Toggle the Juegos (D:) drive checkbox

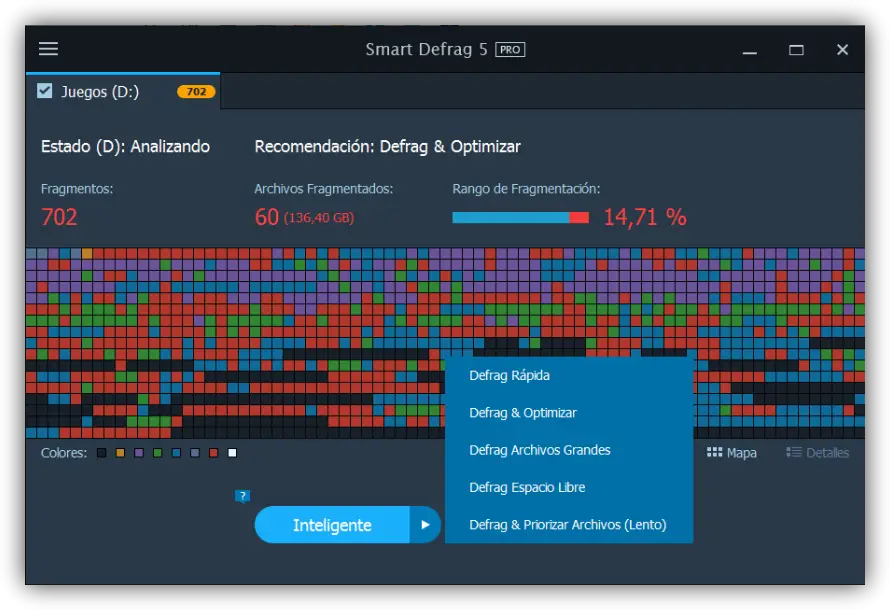[x=44, y=91]
